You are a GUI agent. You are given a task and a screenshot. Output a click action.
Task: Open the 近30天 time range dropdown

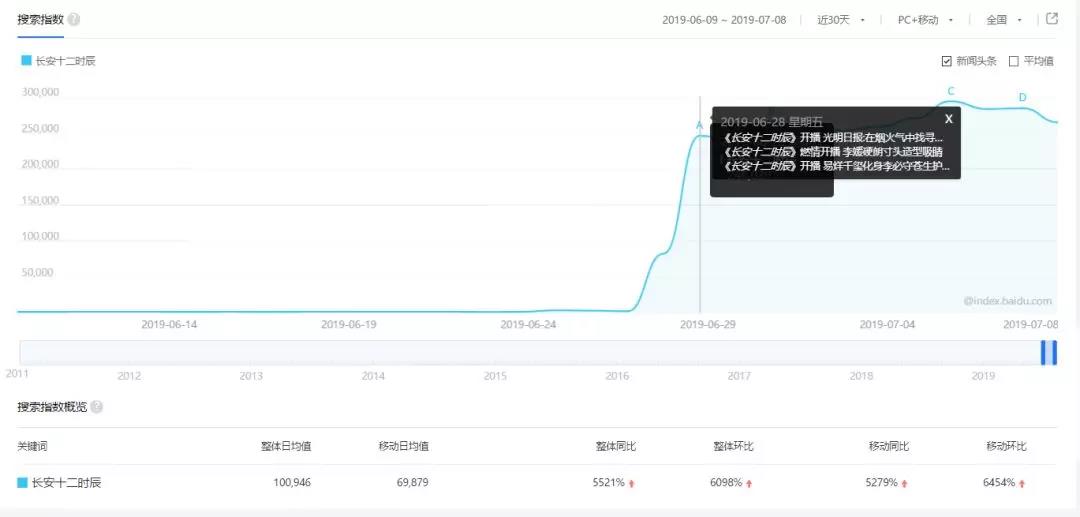tap(841, 20)
